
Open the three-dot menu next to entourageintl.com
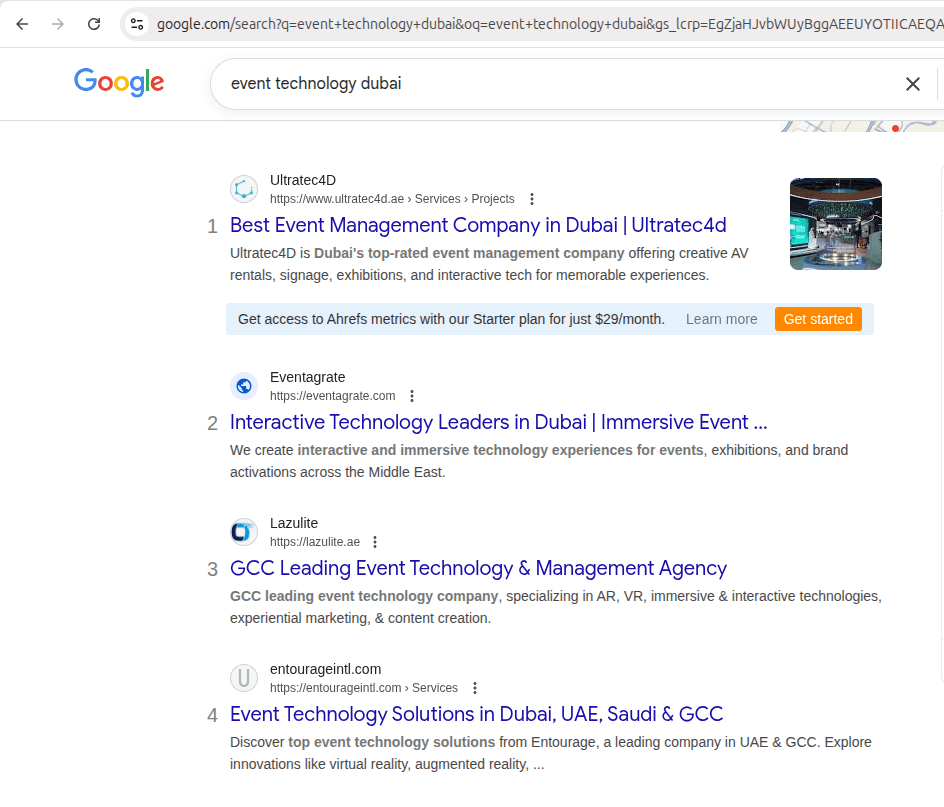point(474,688)
